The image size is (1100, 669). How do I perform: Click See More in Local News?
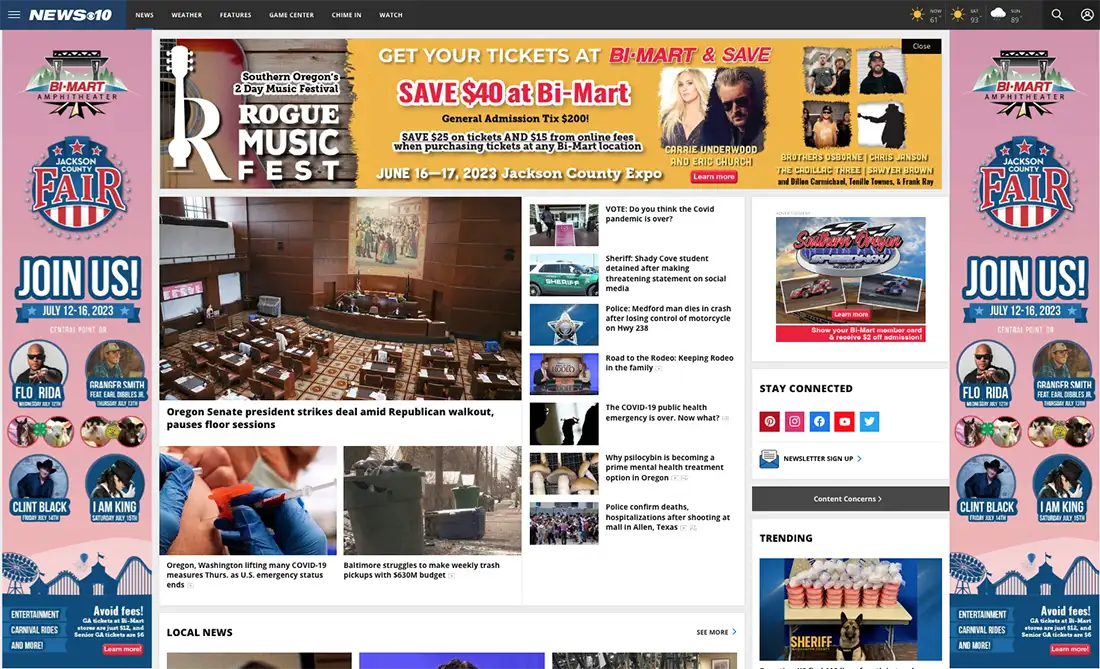tap(712, 633)
